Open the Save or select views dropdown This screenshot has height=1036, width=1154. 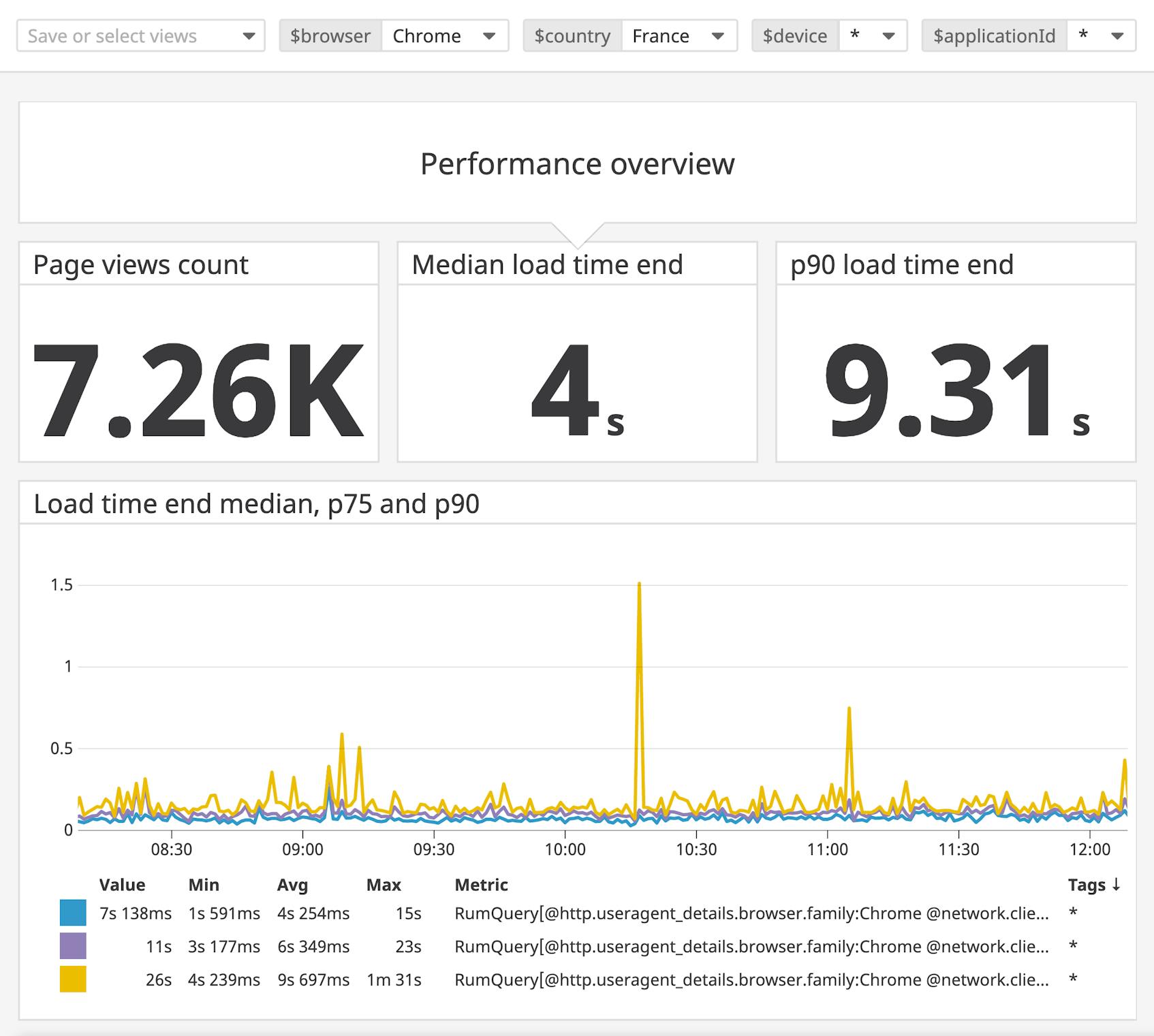tap(140, 35)
